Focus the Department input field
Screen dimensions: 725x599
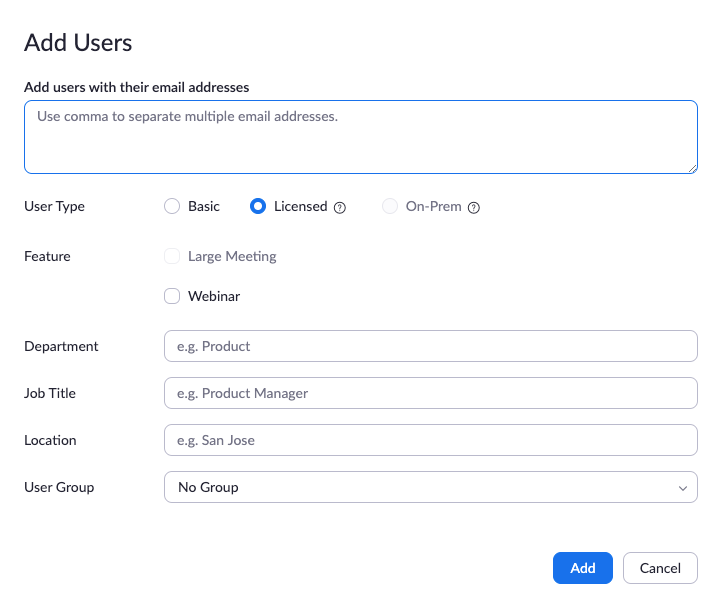pyautogui.click(x=430, y=346)
